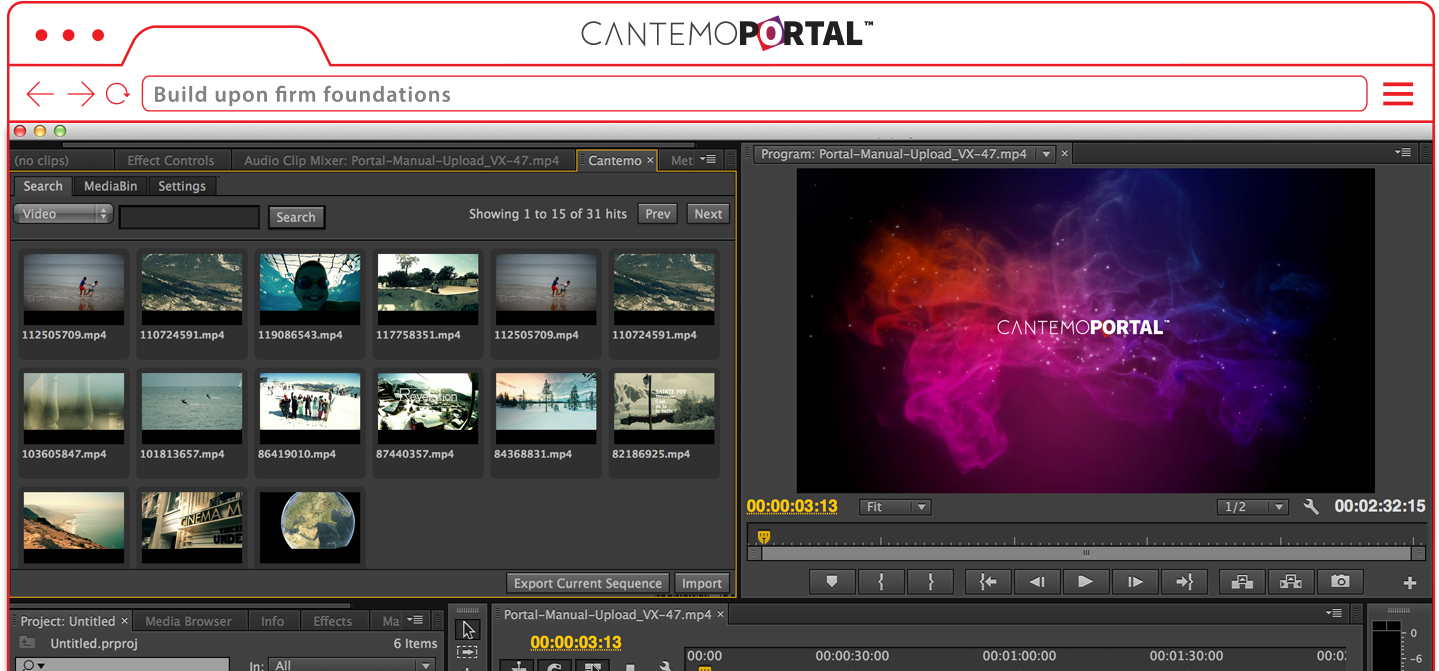Add a marker in Program monitor
Viewport: 1439px width, 671px height.
[832, 581]
